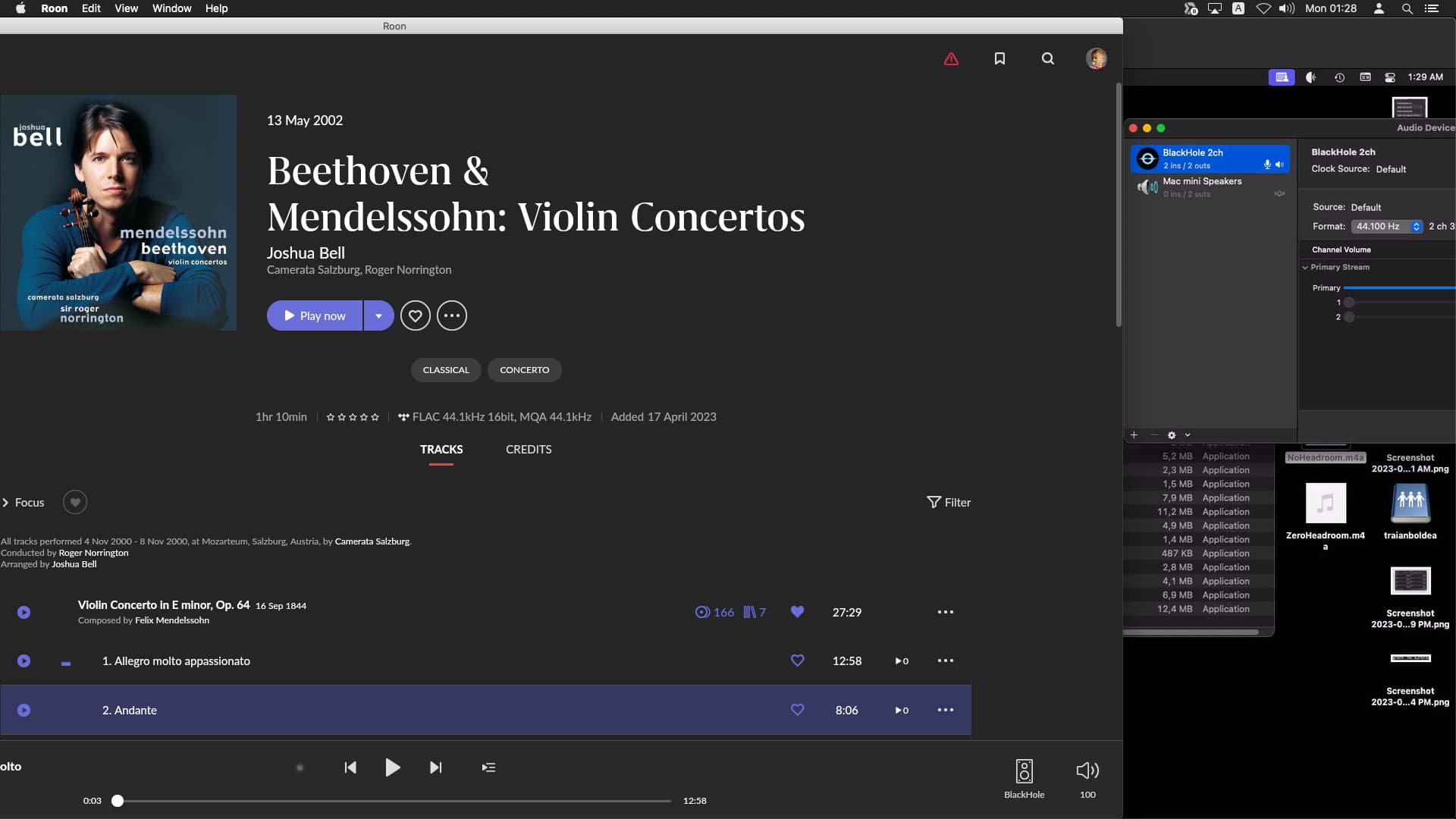Open volume control showing 100
The image size is (1456, 819).
pos(1087,779)
